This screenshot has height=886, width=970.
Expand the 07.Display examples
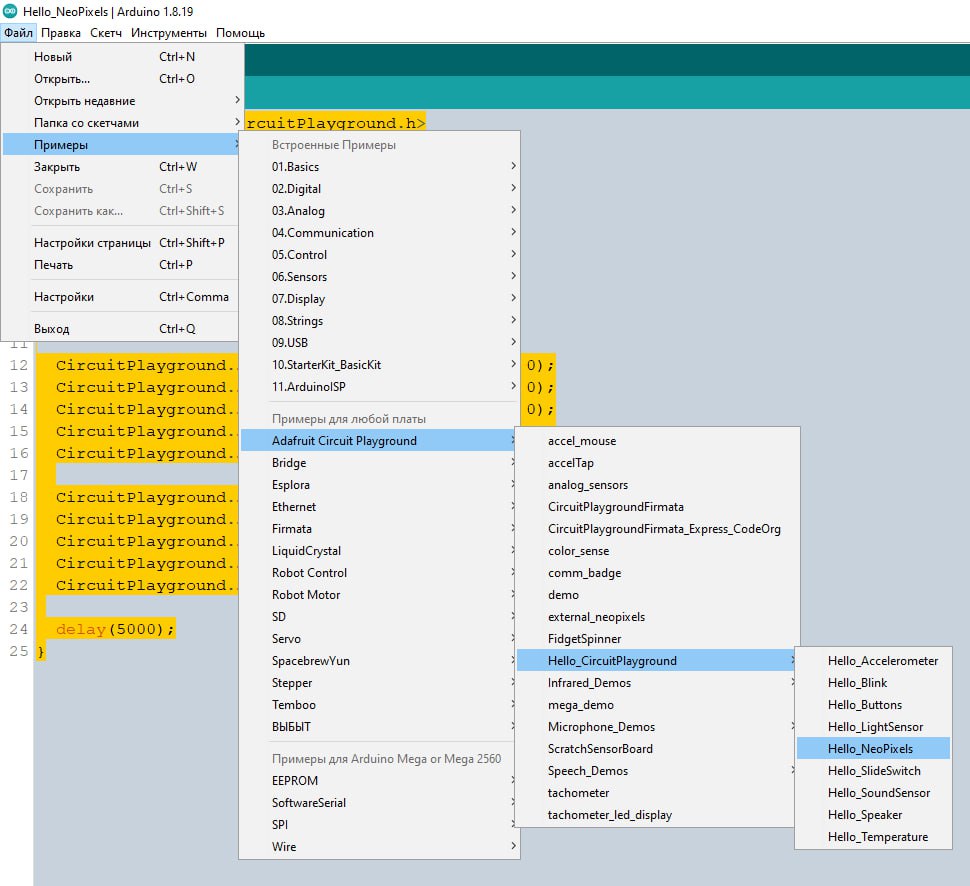tap(379, 299)
